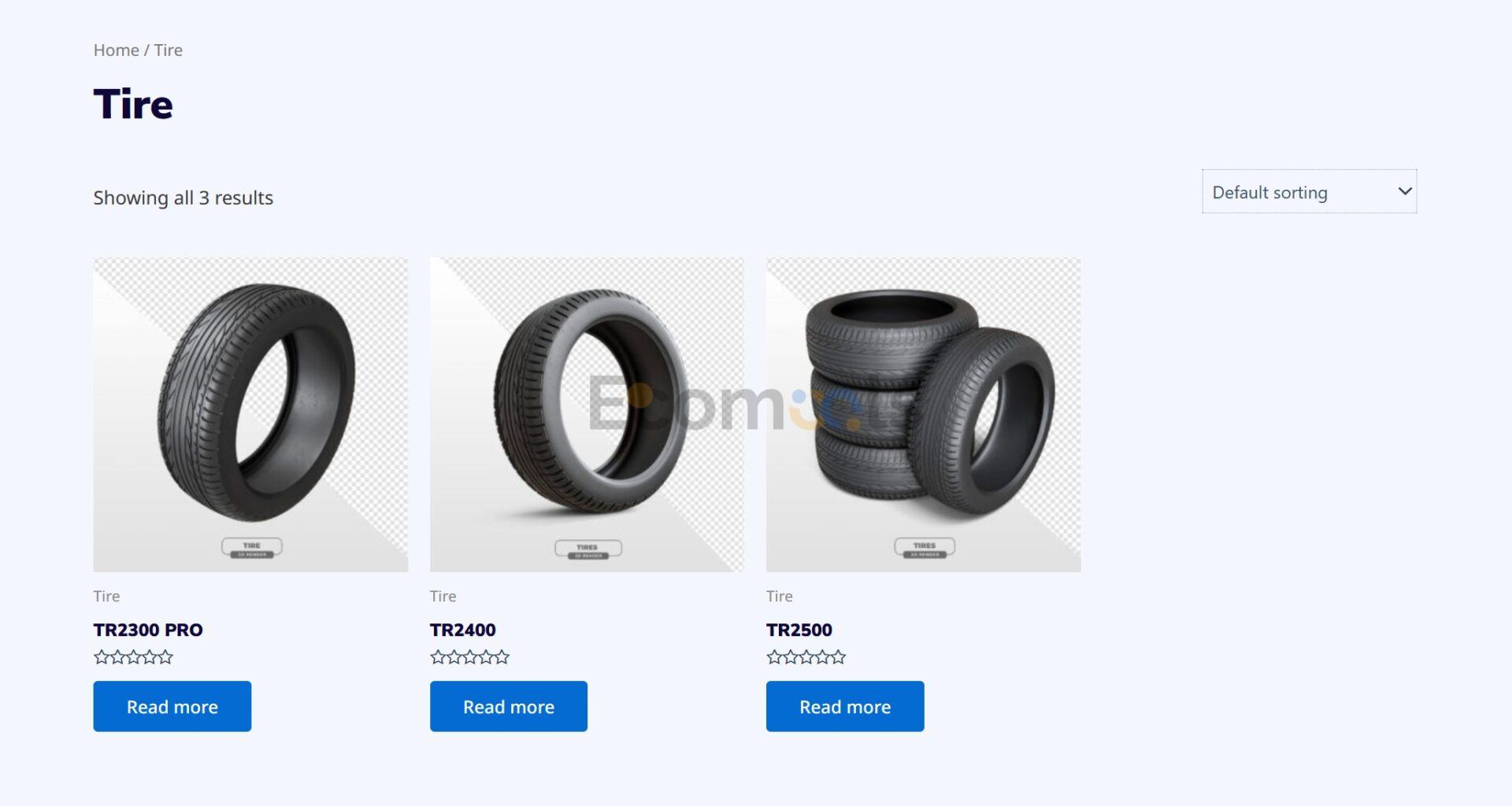
Task: Click Read more under TR2500
Action: pos(845,706)
